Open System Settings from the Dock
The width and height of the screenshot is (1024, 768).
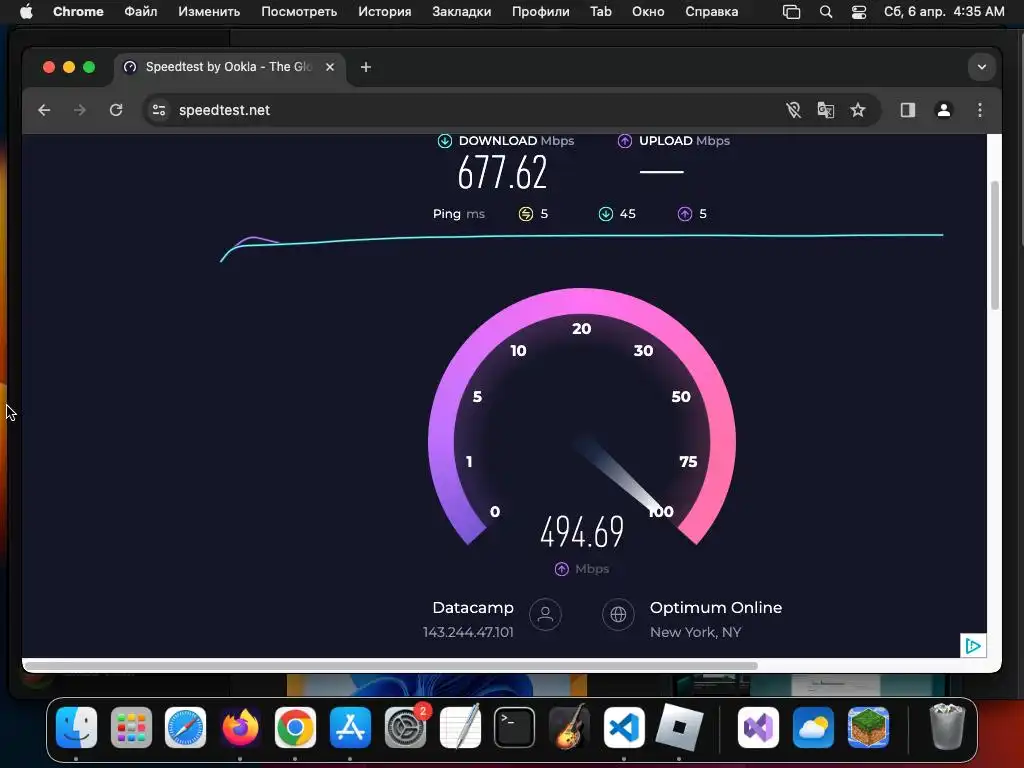(x=405, y=728)
